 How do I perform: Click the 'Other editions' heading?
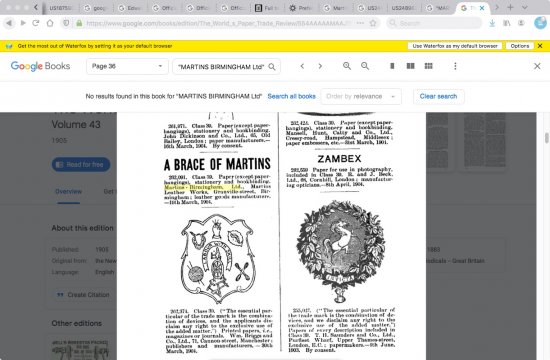(76, 324)
